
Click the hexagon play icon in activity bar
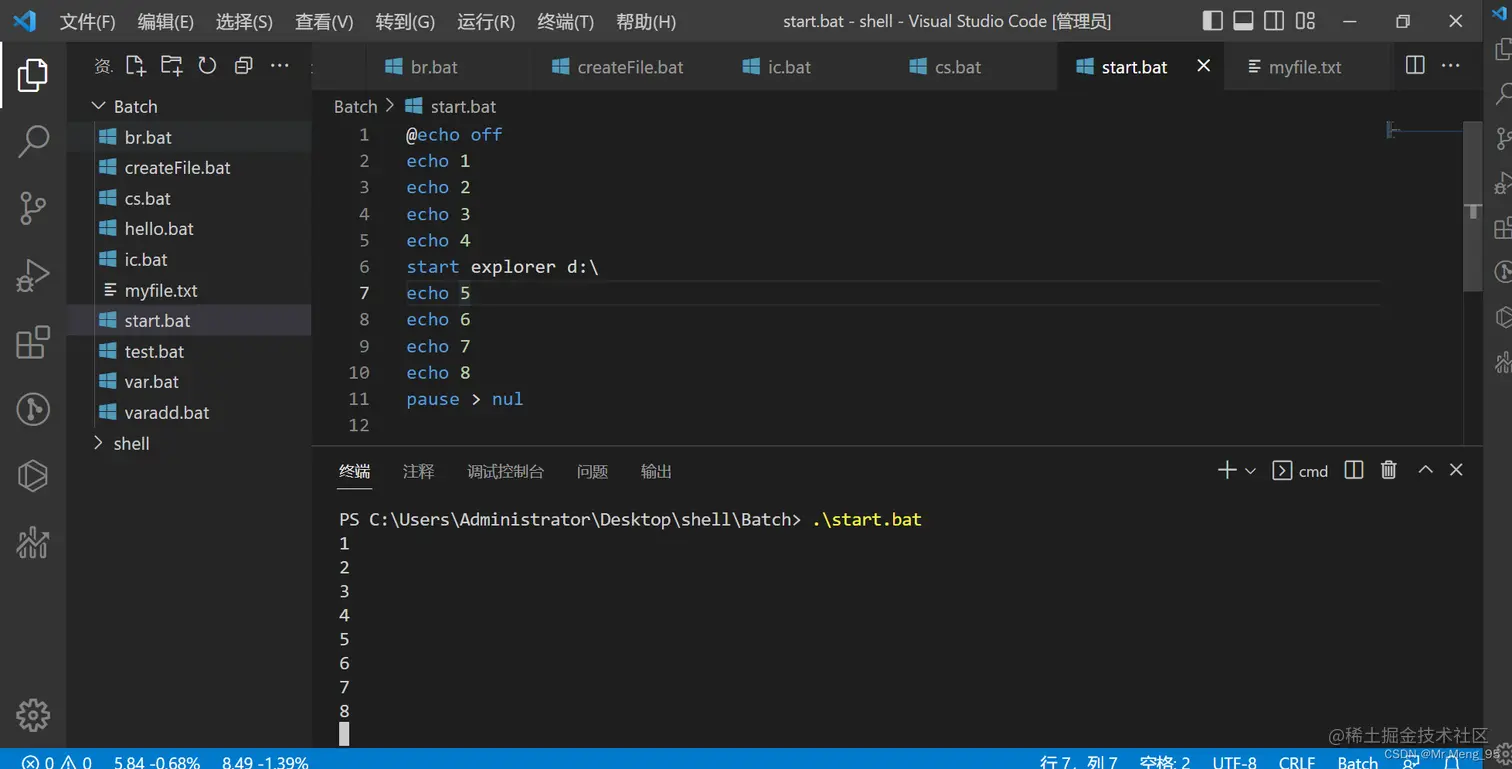pos(32,476)
